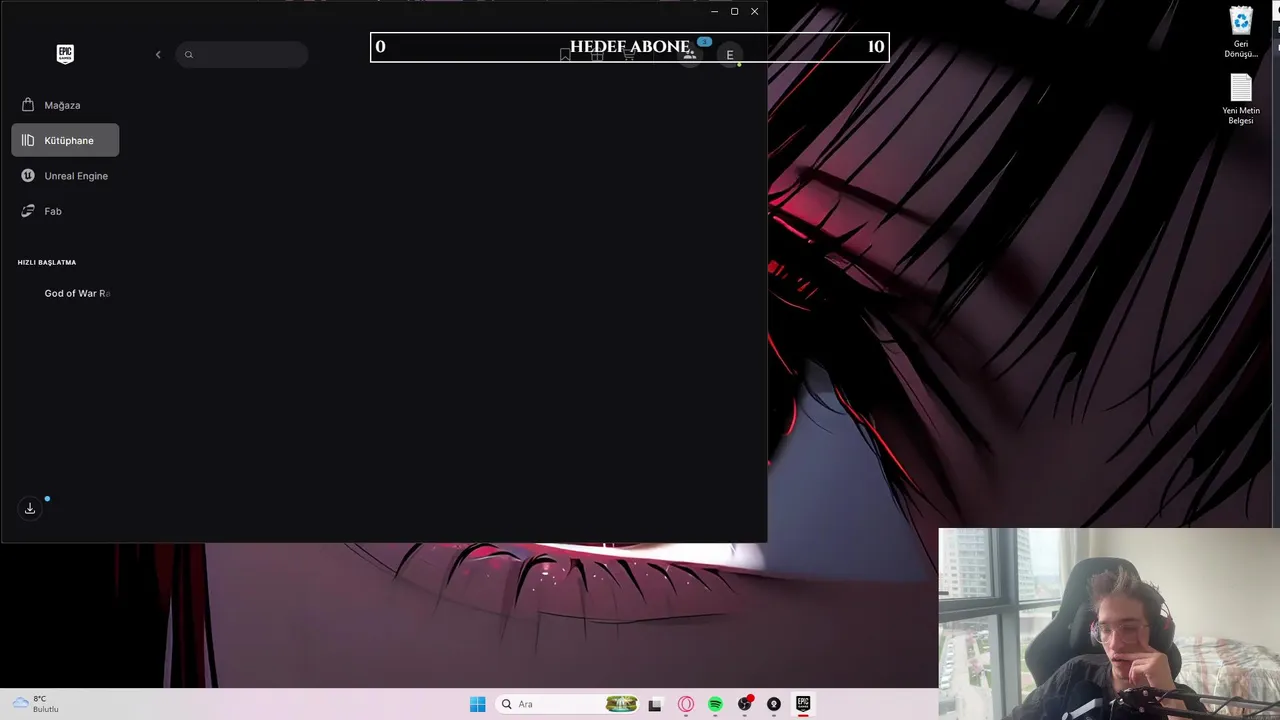Open Task View on the taskbar
Viewport: 1280px width, 720px height.
pyautogui.click(x=655, y=704)
